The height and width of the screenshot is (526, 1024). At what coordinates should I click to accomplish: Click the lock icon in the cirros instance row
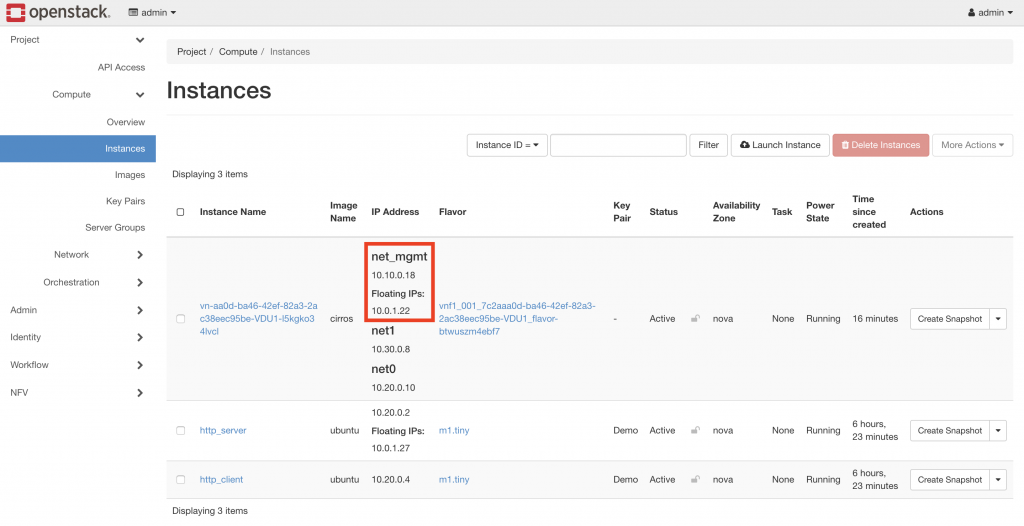coord(695,319)
